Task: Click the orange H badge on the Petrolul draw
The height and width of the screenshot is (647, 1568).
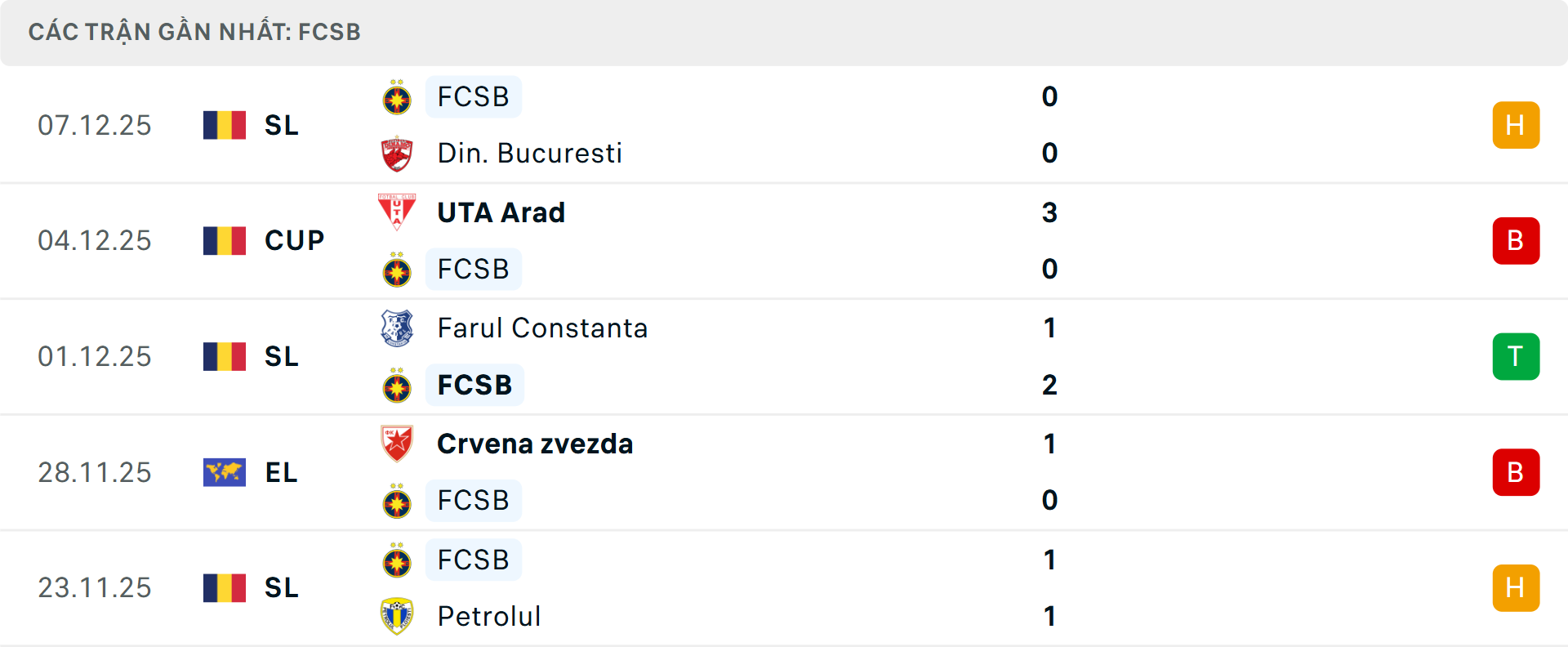Action: (x=1516, y=587)
